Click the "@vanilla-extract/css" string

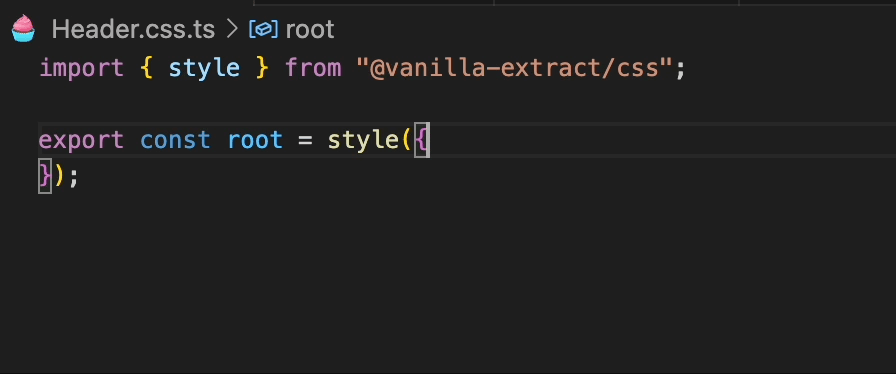(513, 68)
